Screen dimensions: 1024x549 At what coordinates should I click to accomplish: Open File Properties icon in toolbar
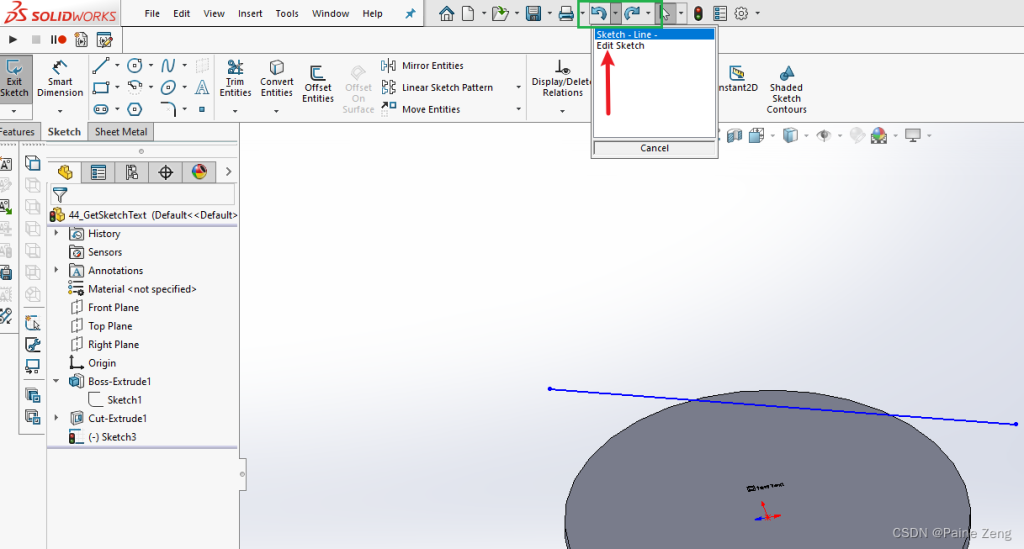(720, 13)
